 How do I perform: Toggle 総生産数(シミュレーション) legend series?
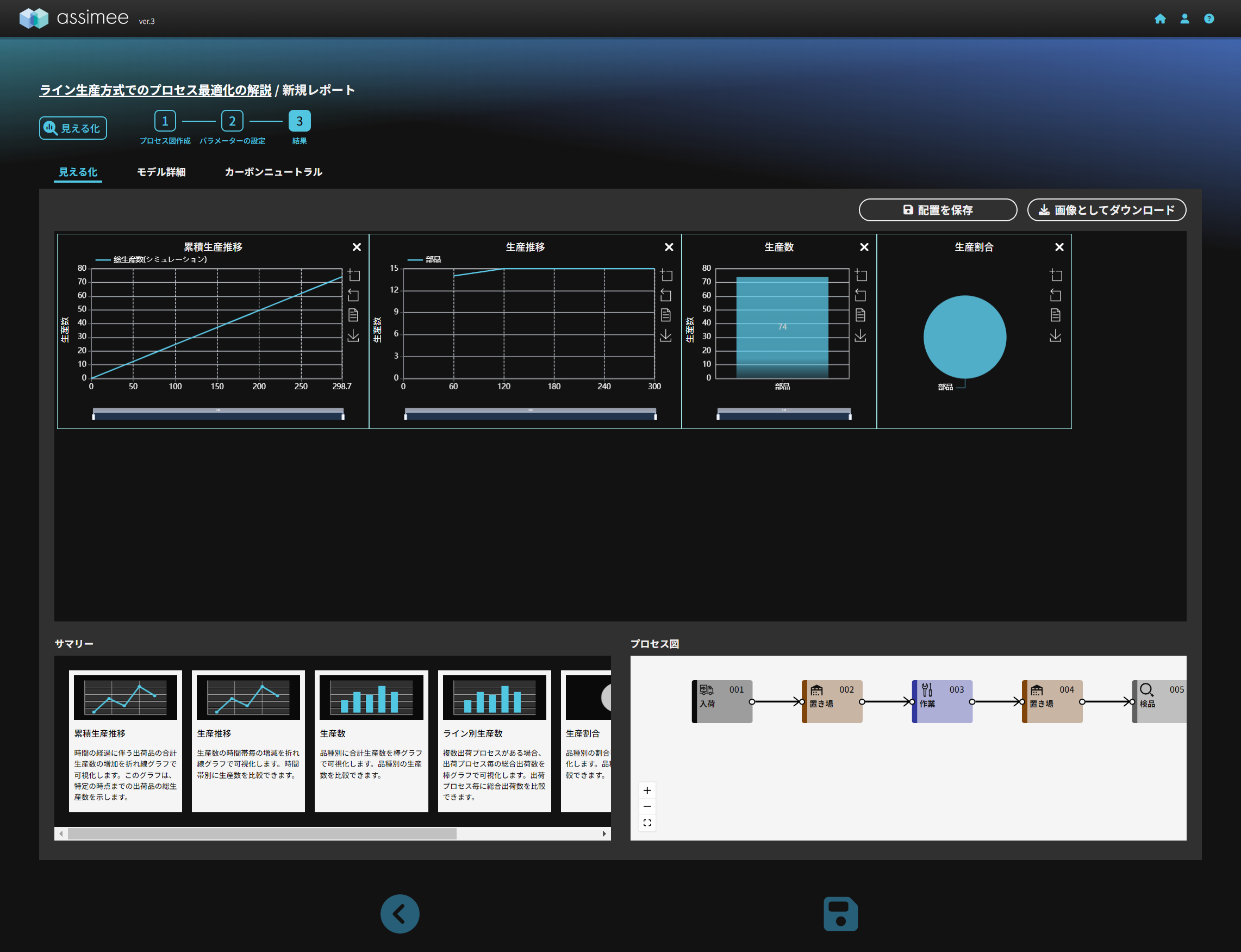tap(152, 259)
